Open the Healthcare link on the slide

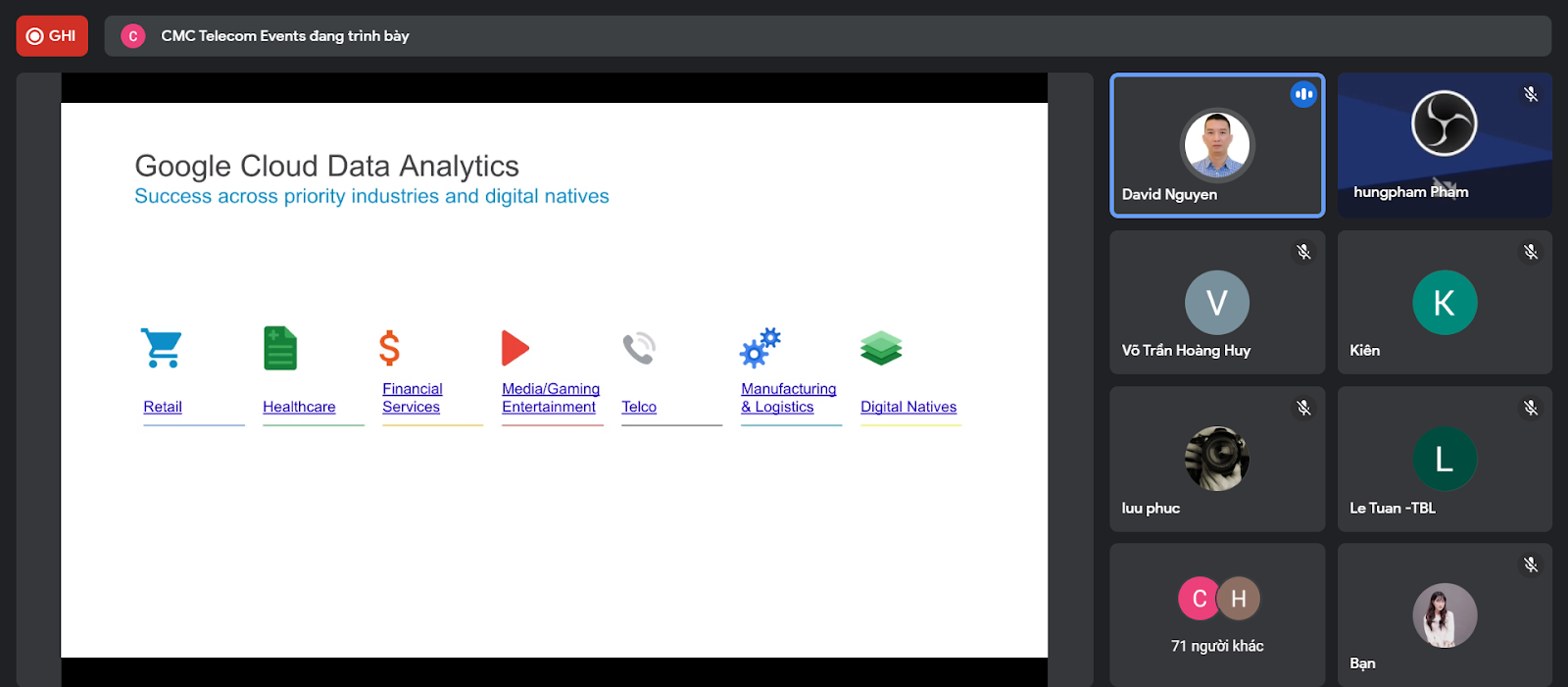(299, 407)
